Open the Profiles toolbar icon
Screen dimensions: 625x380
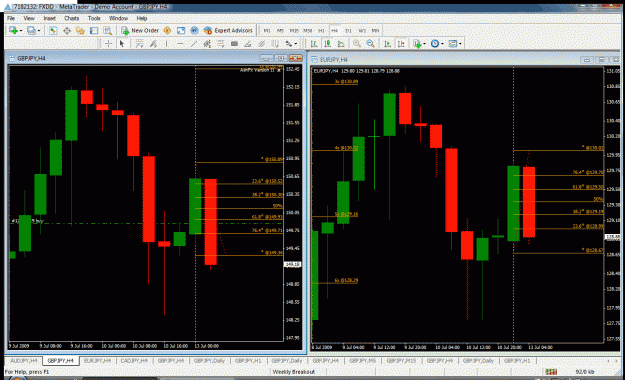point(31,30)
